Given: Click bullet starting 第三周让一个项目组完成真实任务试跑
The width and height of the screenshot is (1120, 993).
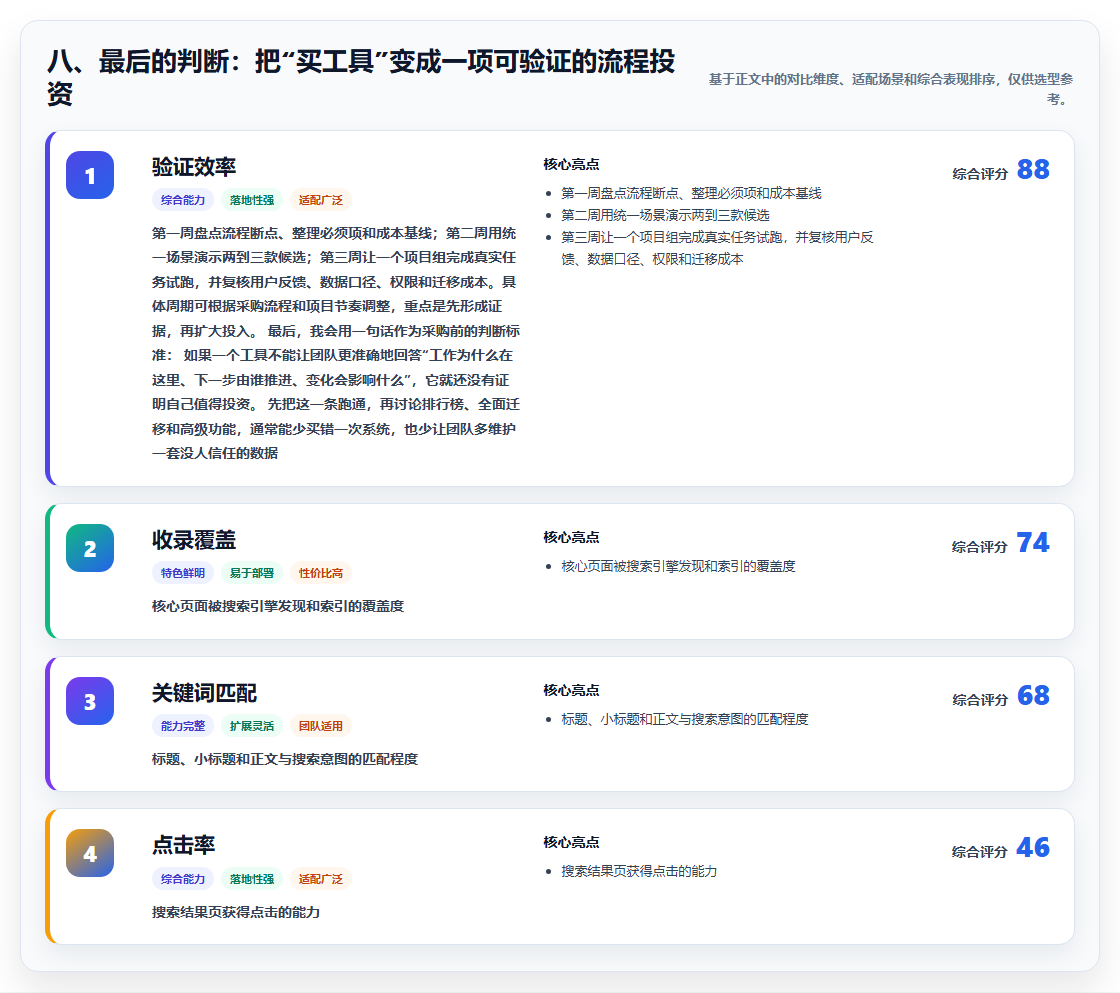Looking at the screenshot, I should [717, 248].
